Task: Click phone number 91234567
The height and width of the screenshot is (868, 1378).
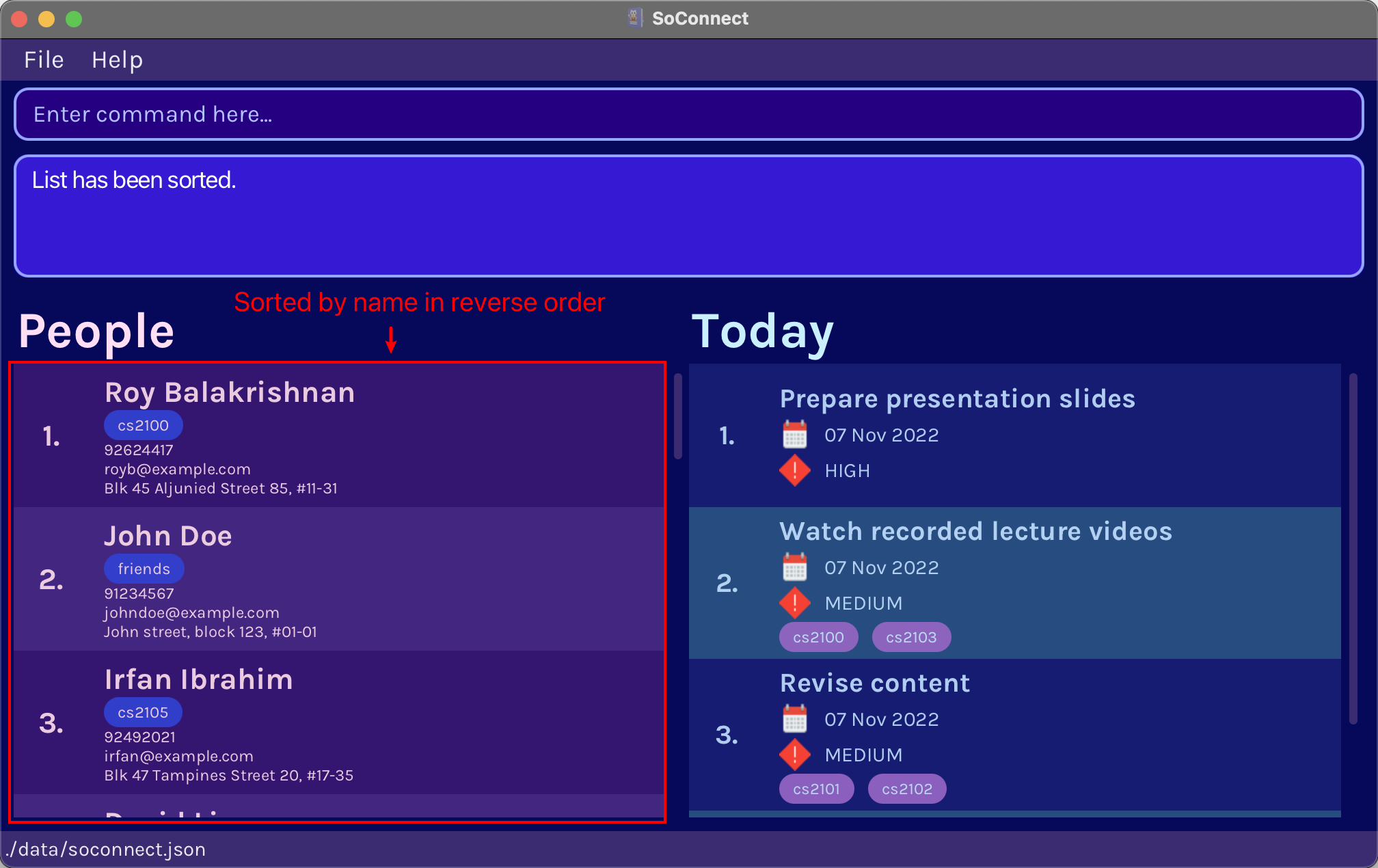Action: (x=139, y=593)
